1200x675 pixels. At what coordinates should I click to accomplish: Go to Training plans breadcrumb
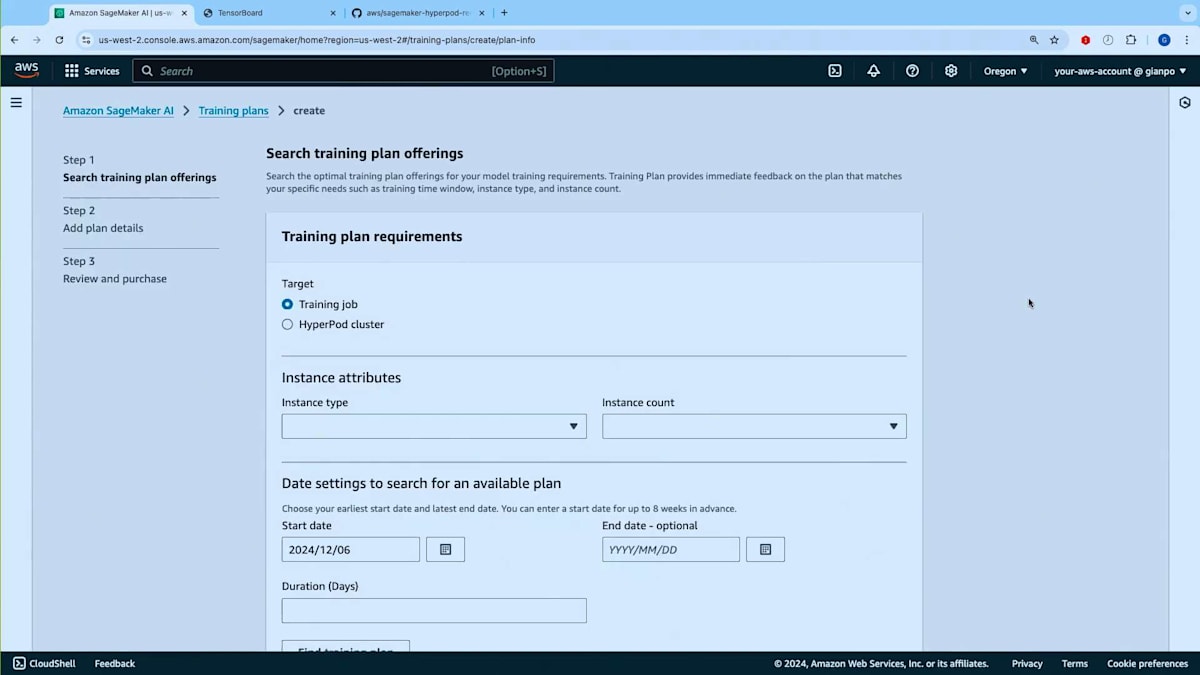pyautogui.click(x=233, y=111)
